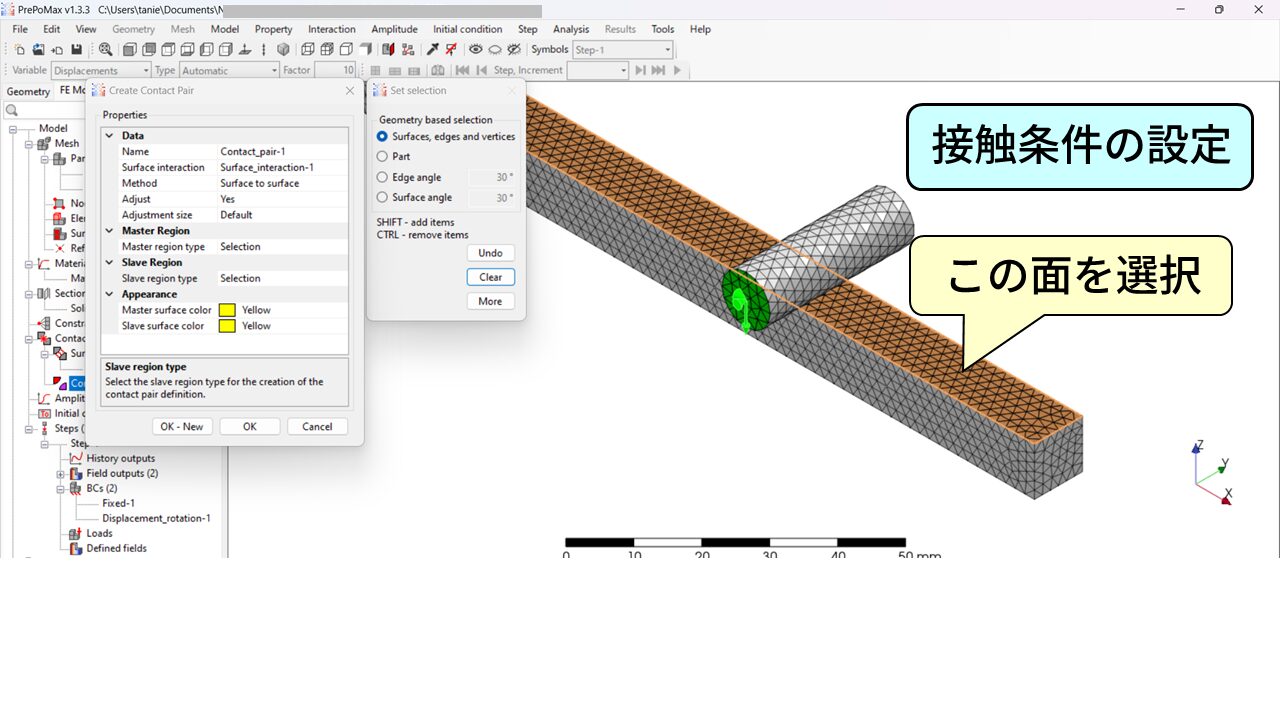Viewport: 1280px width, 720px height.
Task: Click the Last increment skip-forward icon
Action: click(x=658, y=70)
